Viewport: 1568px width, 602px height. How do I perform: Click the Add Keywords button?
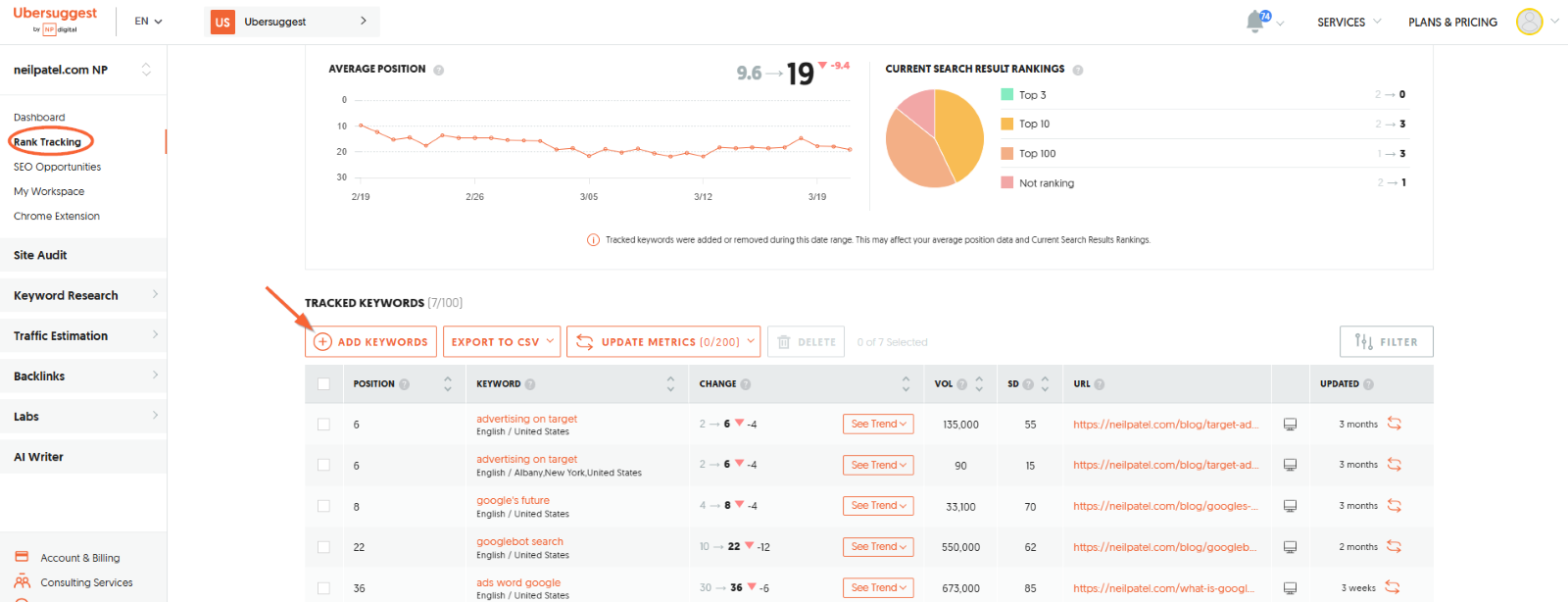[x=371, y=341]
